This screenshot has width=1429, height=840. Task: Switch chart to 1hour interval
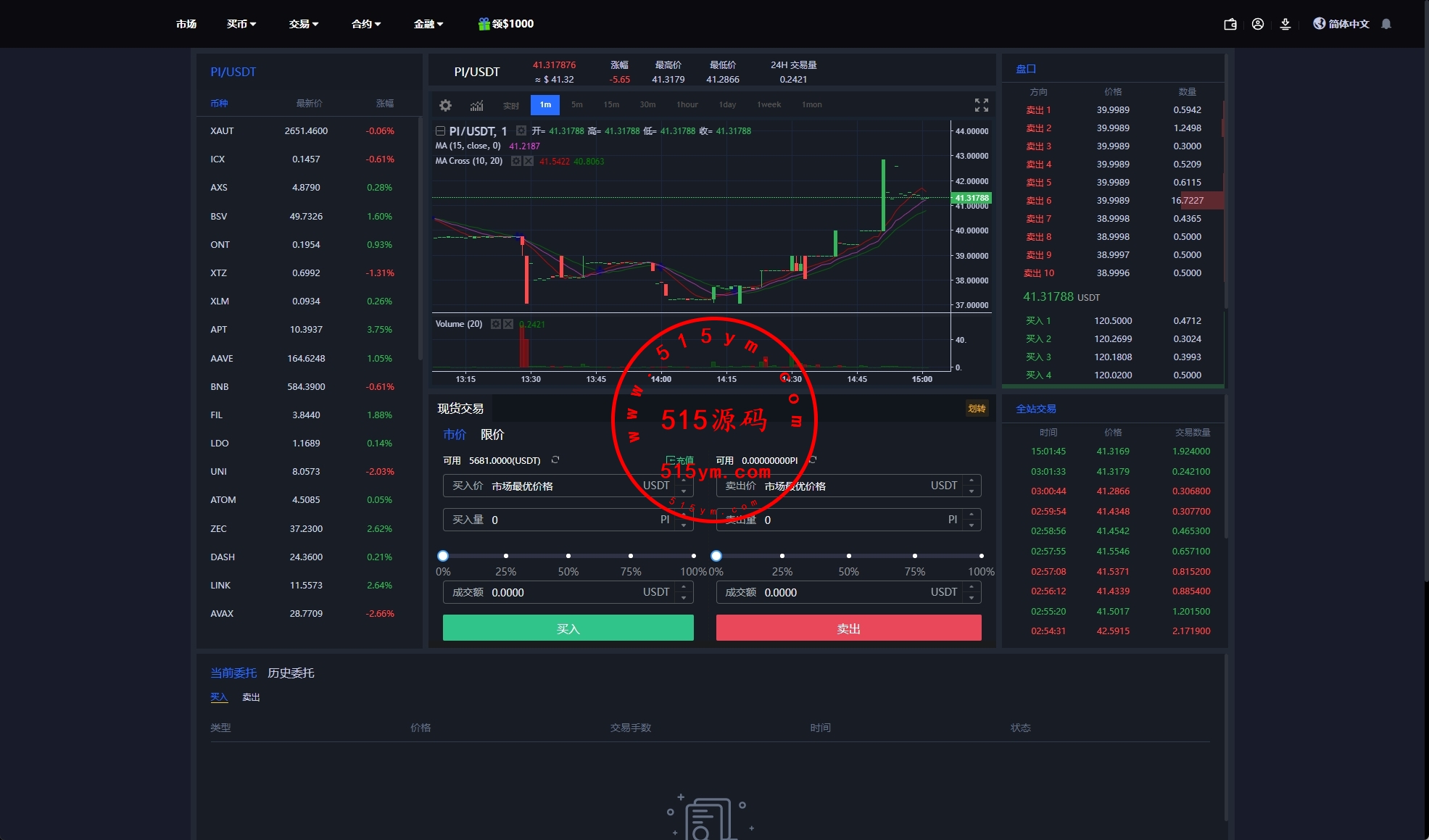(687, 104)
